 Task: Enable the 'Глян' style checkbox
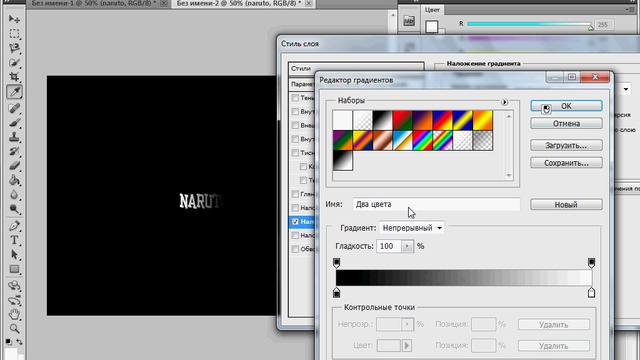click(295, 194)
